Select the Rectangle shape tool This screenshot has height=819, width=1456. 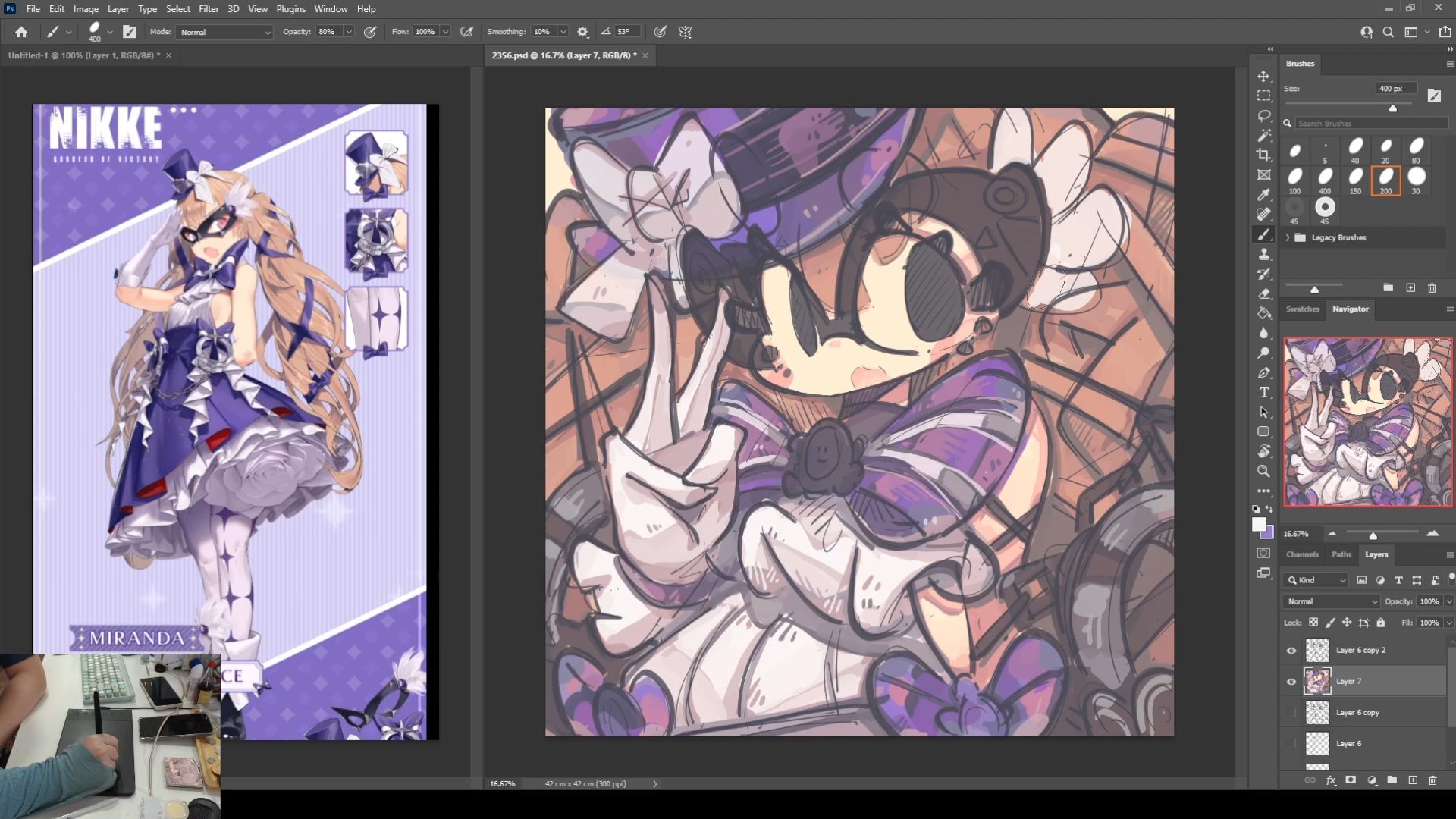coord(1263,432)
